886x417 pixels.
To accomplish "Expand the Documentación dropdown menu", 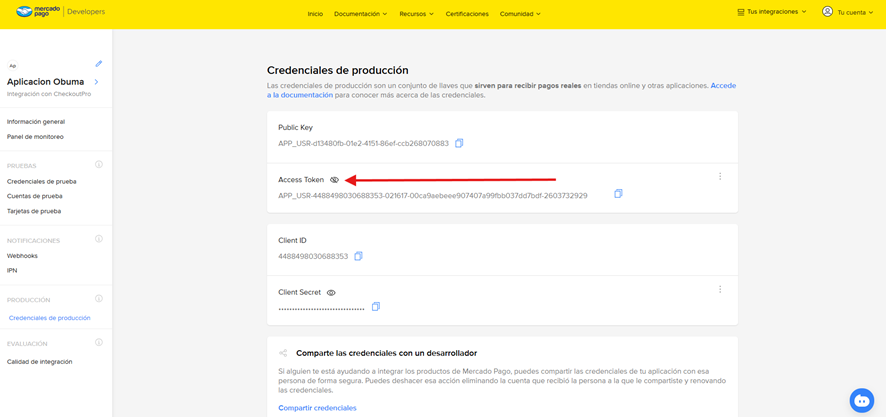I will [361, 14].
